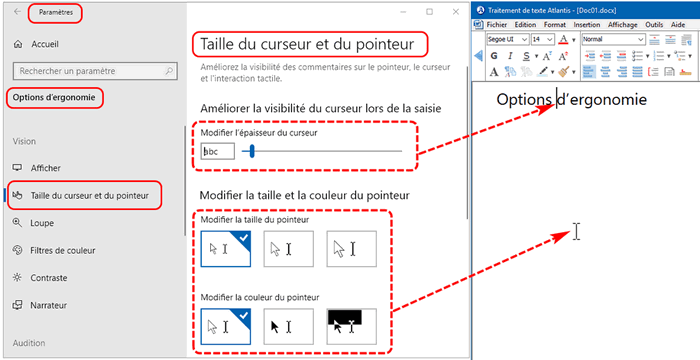
Task: Toggle bold (G) formatting in Atlantis
Action: (494, 55)
